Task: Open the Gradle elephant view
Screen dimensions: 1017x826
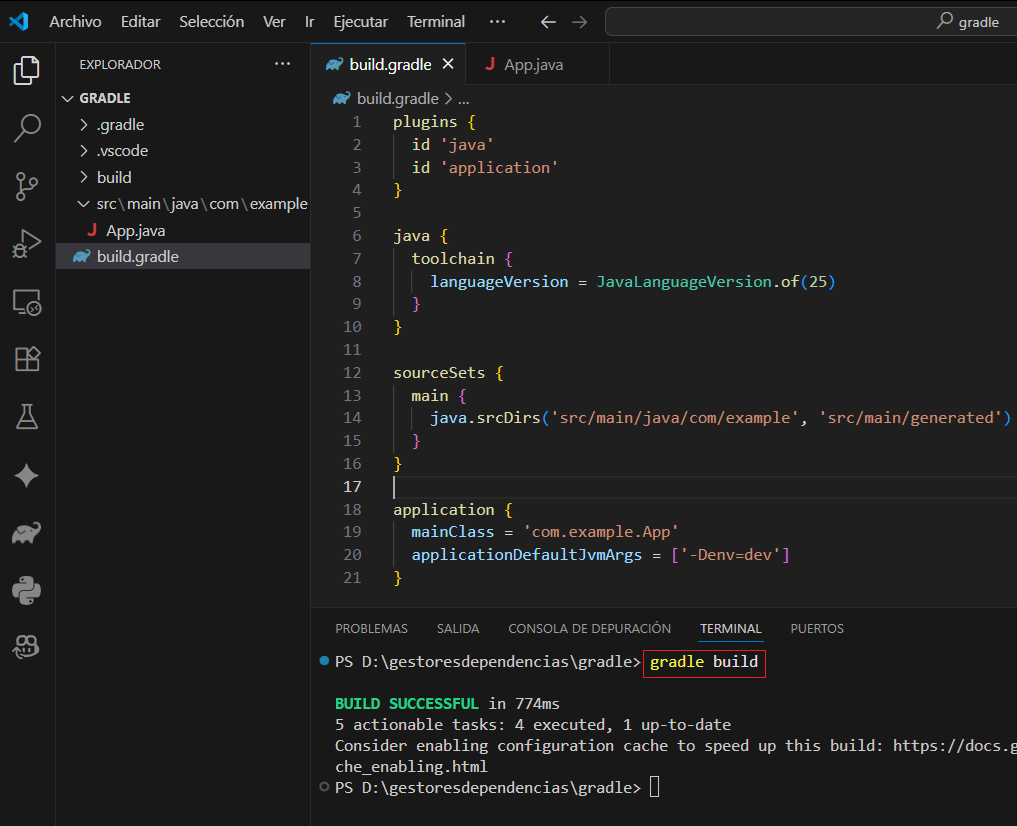Action: (27, 533)
